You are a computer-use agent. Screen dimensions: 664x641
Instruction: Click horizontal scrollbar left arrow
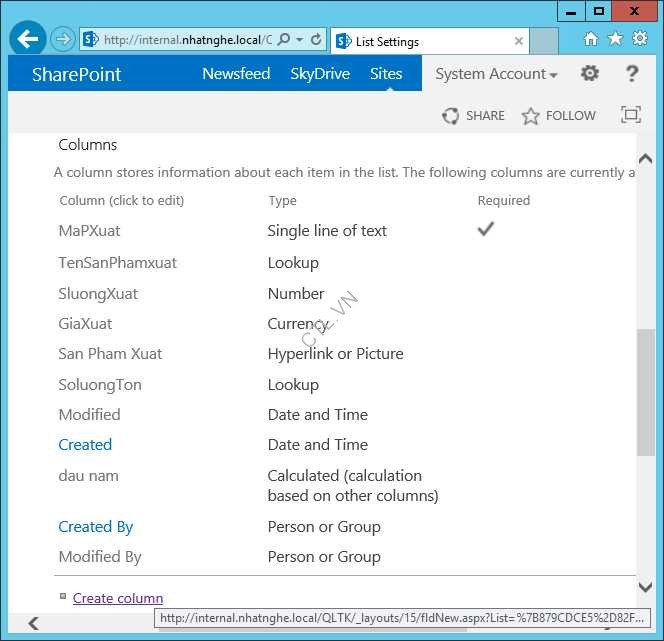[x=33, y=623]
